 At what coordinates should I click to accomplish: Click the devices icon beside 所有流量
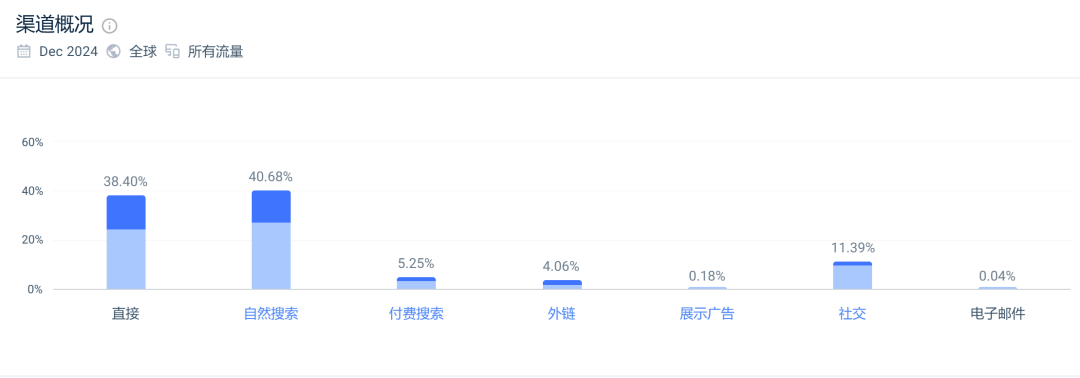pyautogui.click(x=172, y=52)
